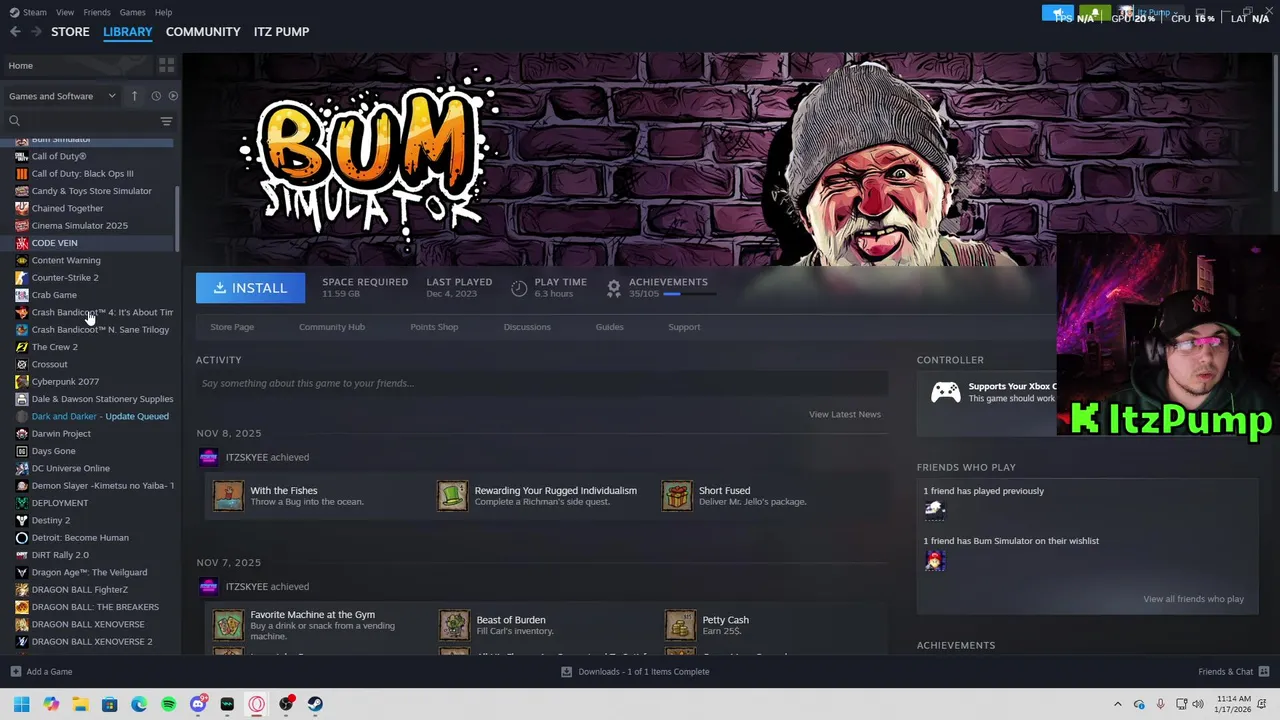Switch to the STORE tab
This screenshot has width=1280, height=720.
point(70,32)
